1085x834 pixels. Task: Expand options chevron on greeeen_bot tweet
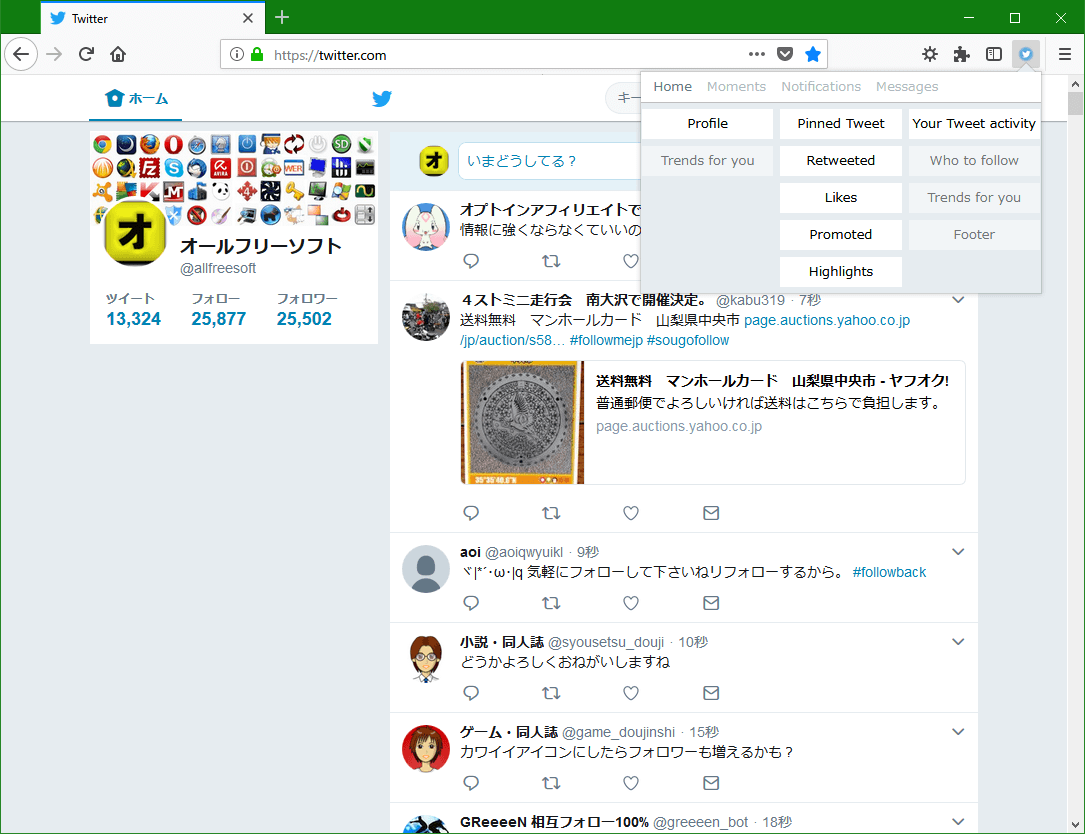(958, 822)
